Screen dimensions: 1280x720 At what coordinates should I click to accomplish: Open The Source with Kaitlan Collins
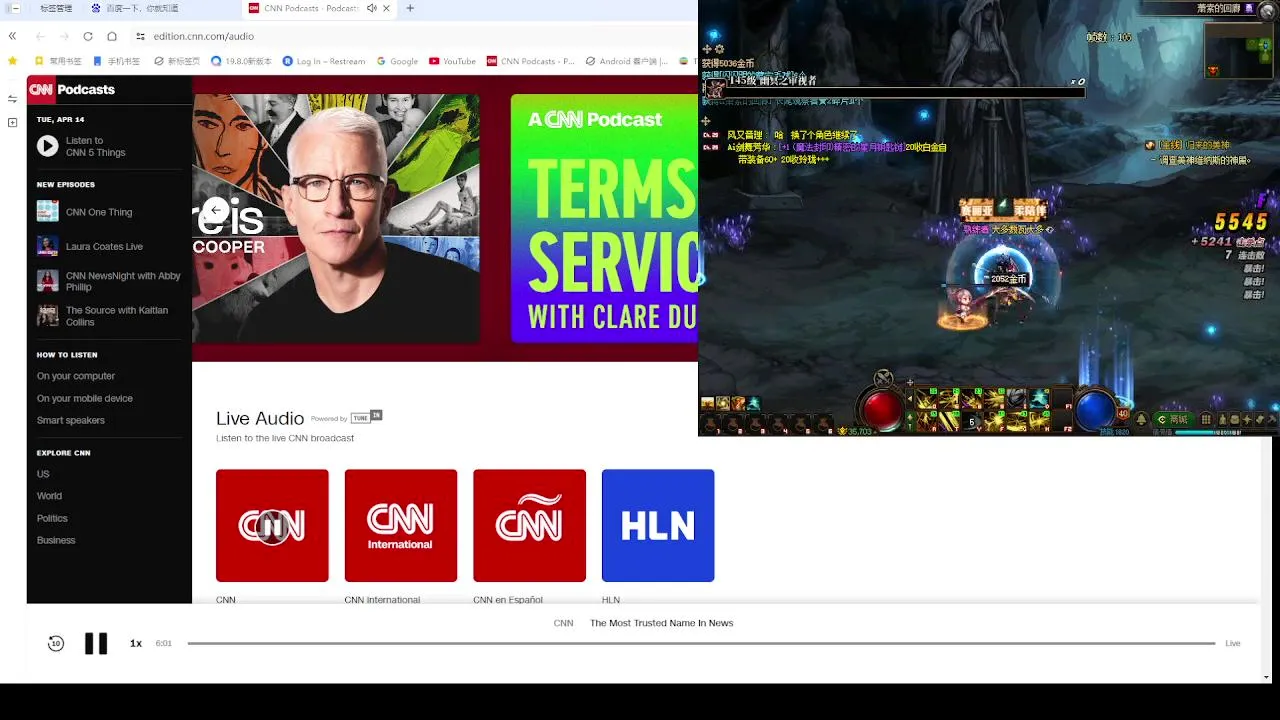(x=103, y=316)
